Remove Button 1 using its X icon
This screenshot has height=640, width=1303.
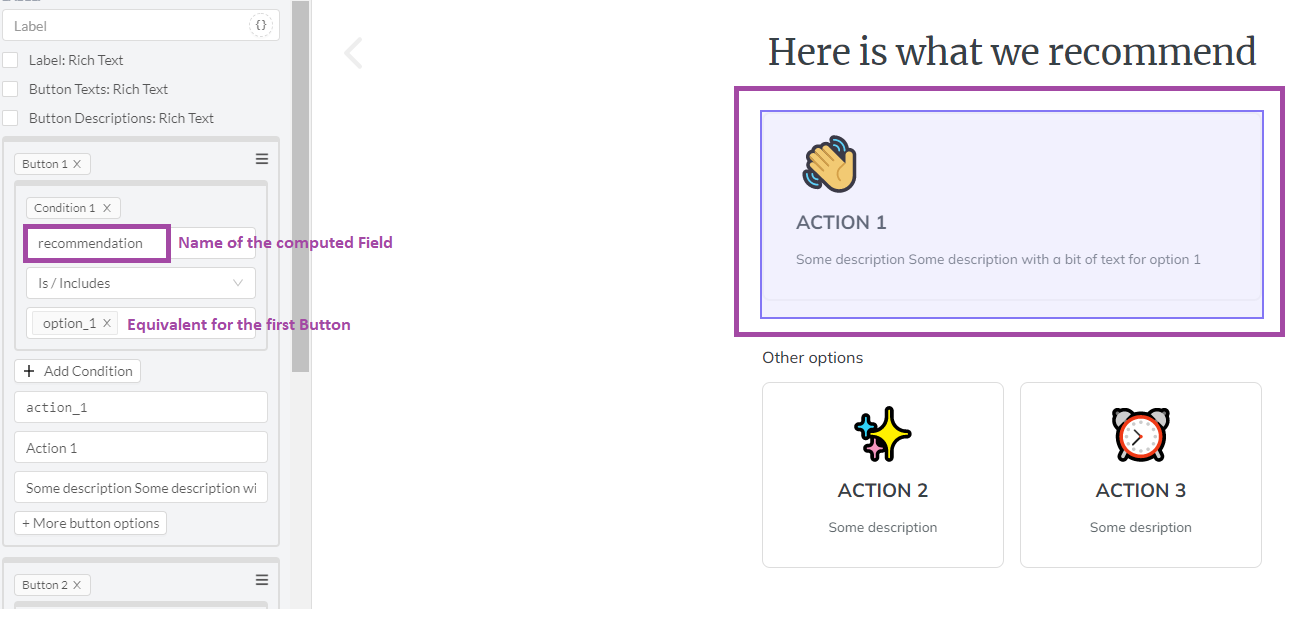pos(77,164)
